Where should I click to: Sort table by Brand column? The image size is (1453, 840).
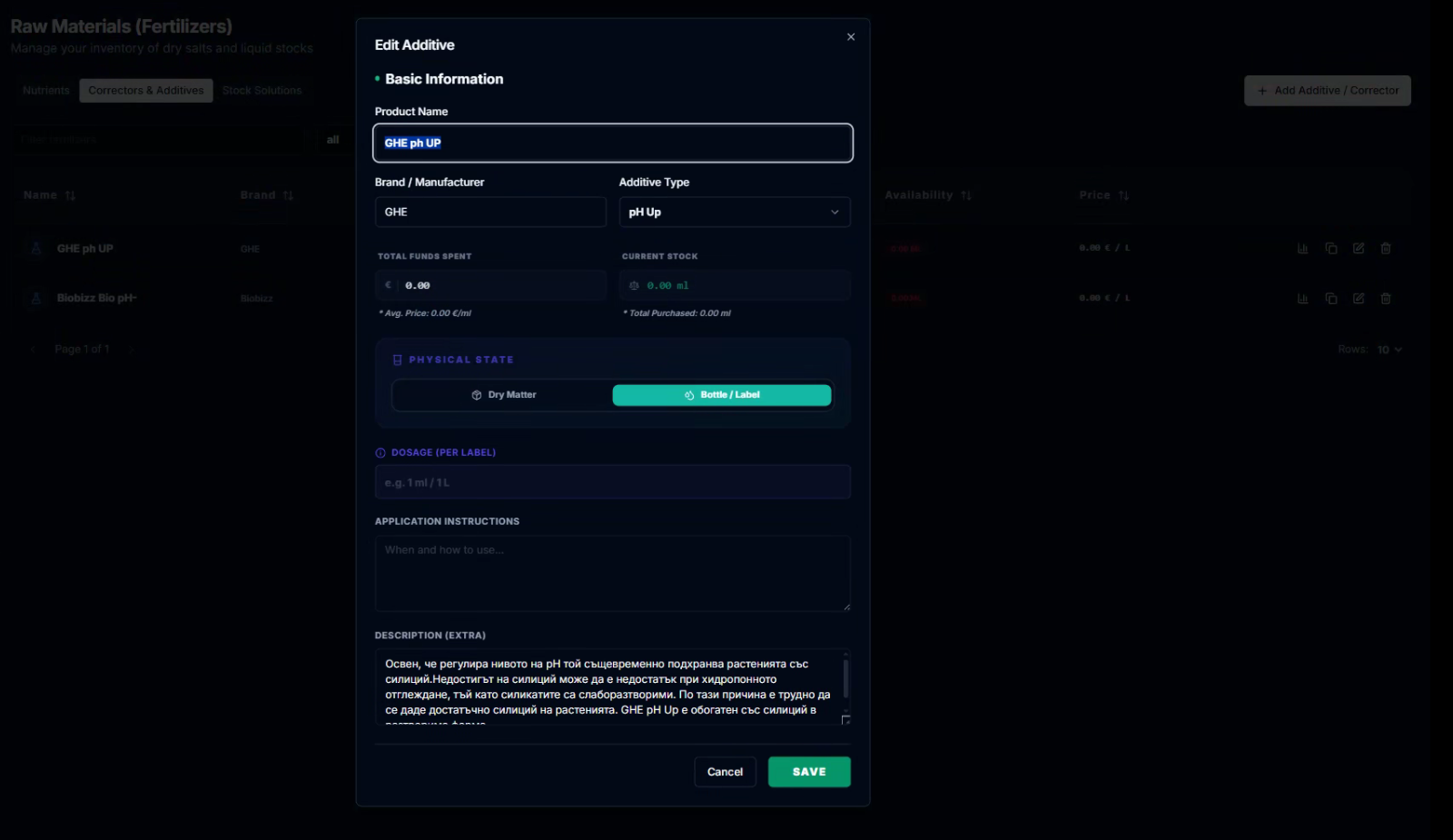(267, 195)
